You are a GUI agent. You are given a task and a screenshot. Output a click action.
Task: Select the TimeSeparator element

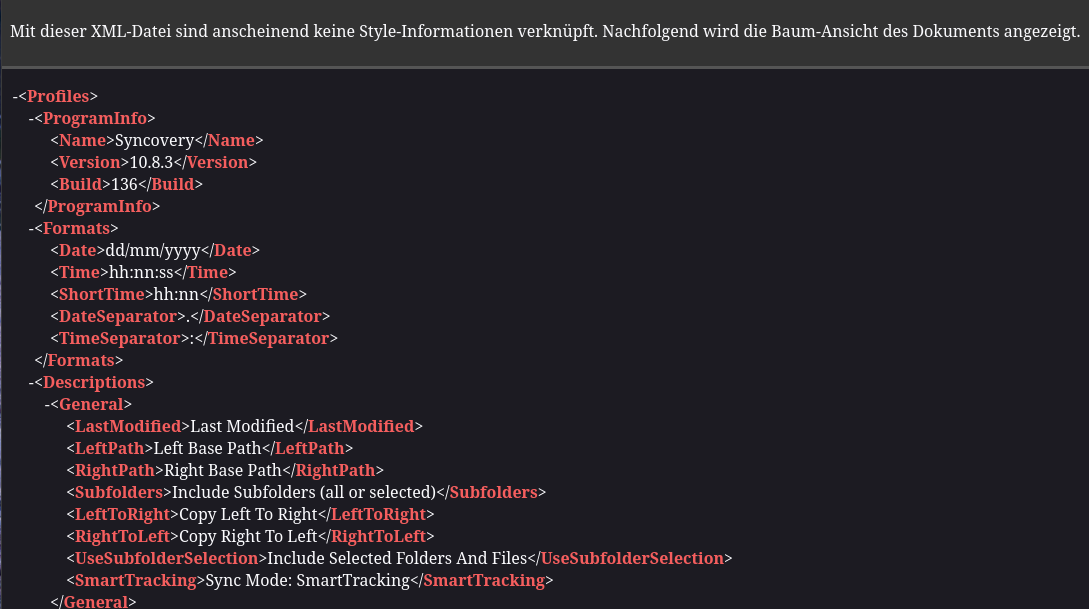(119, 338)
